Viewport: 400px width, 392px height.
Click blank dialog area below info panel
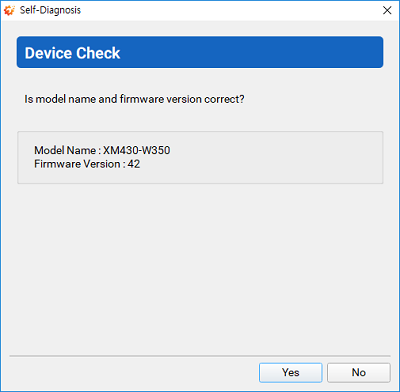click(x=200, y=267)
